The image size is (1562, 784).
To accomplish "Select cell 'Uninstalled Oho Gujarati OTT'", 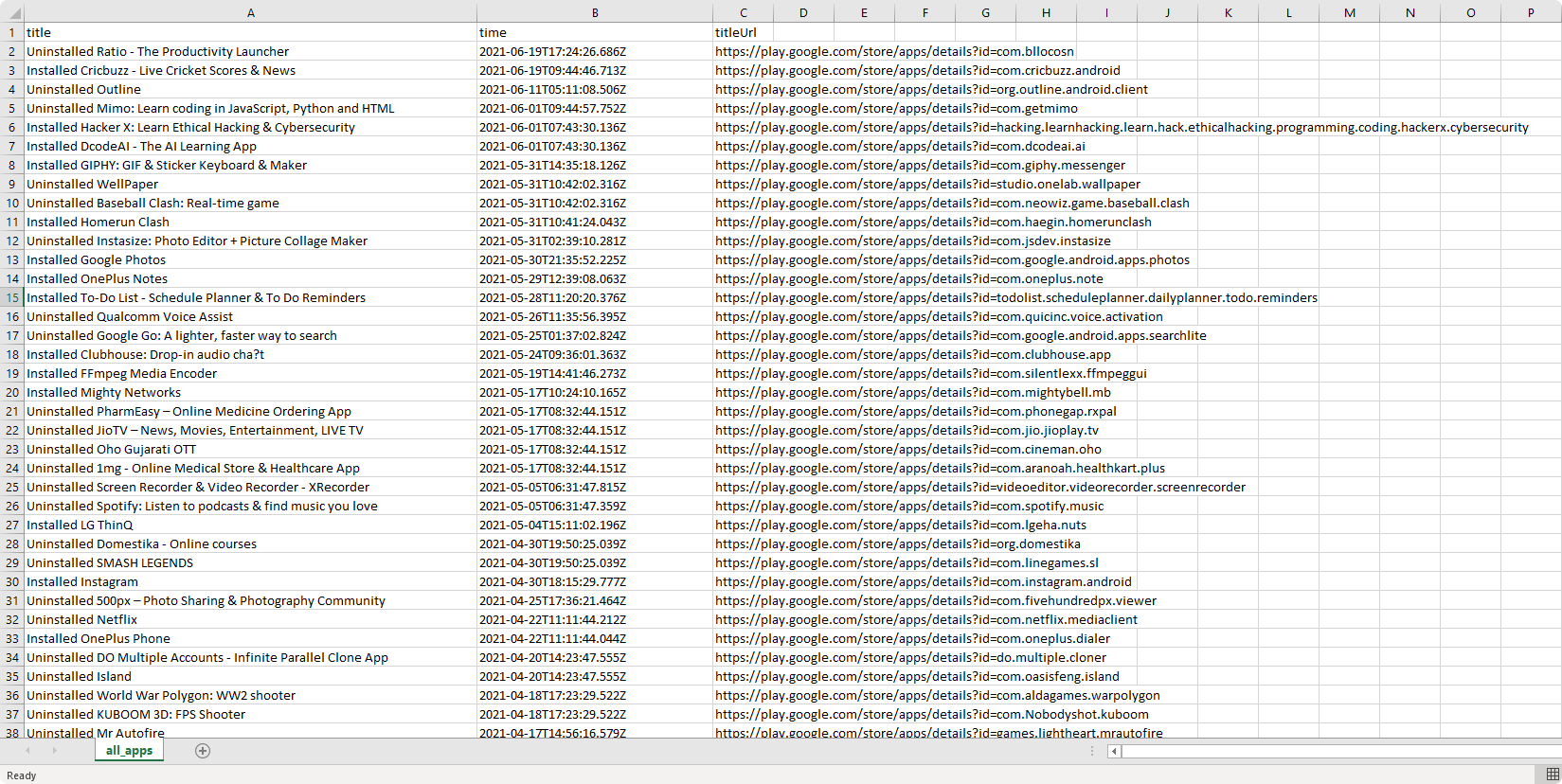I will coord(250,449).
